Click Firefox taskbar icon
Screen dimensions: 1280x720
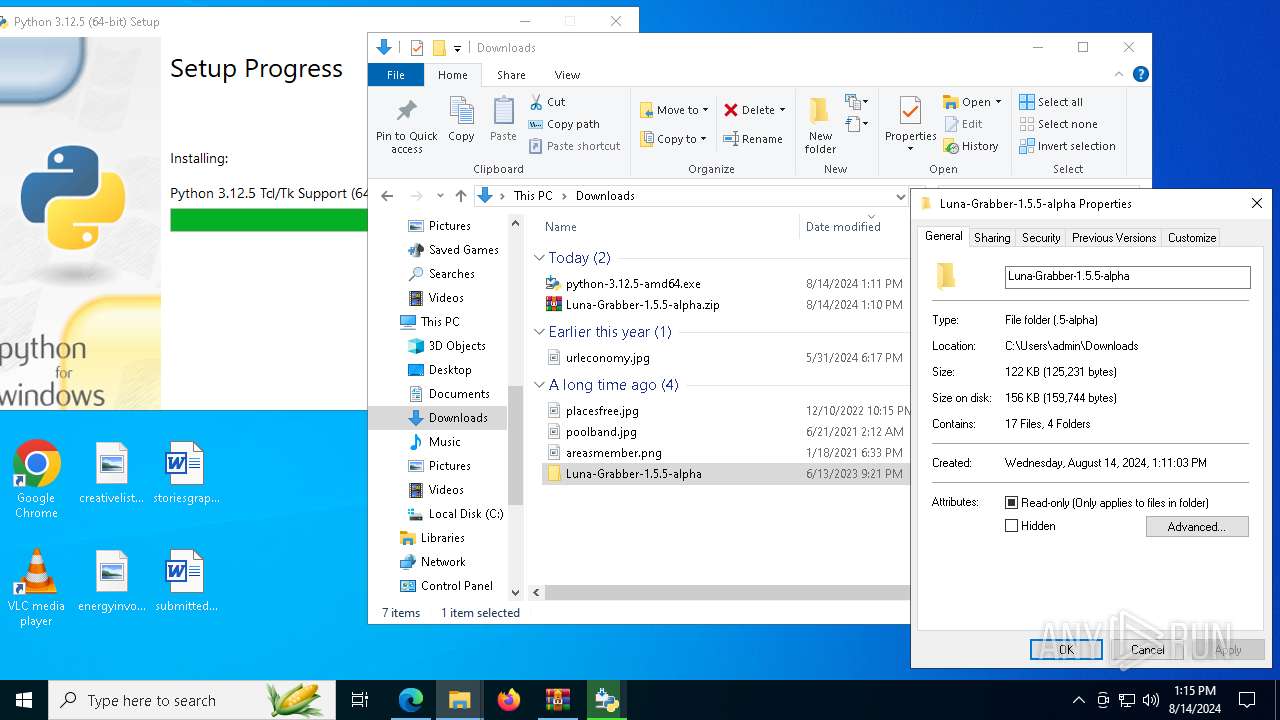(x=509, y=700)
